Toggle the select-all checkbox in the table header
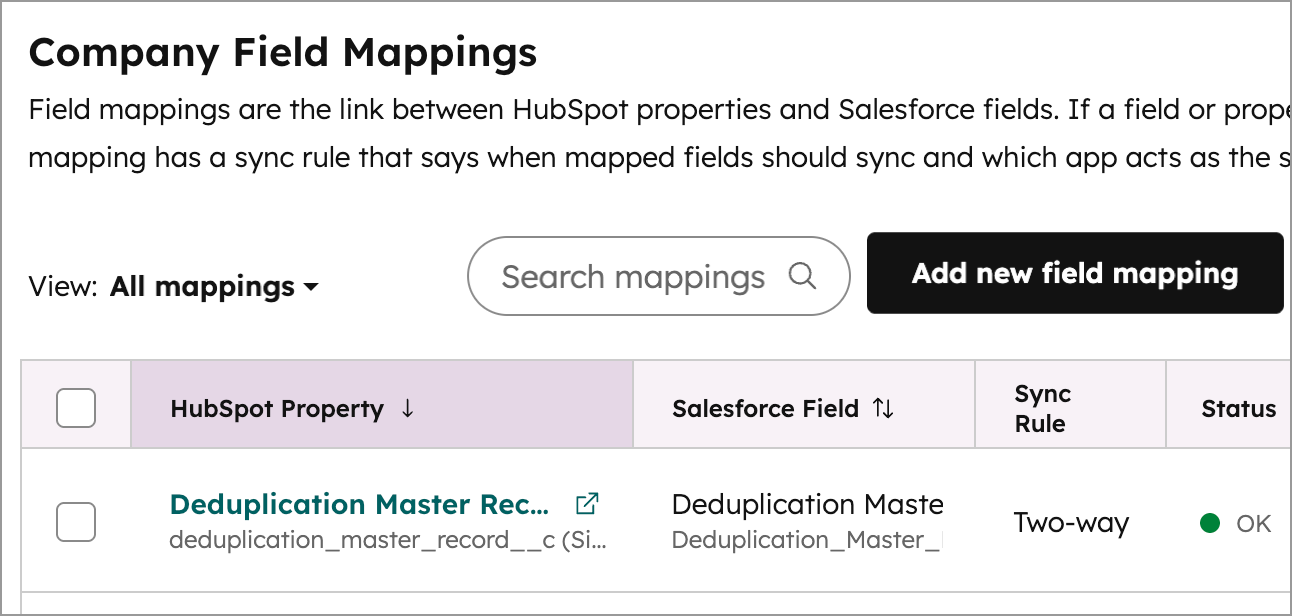The height and width of the screenshot is (616, 1292). pyautogui.click(x=75, y=407)
